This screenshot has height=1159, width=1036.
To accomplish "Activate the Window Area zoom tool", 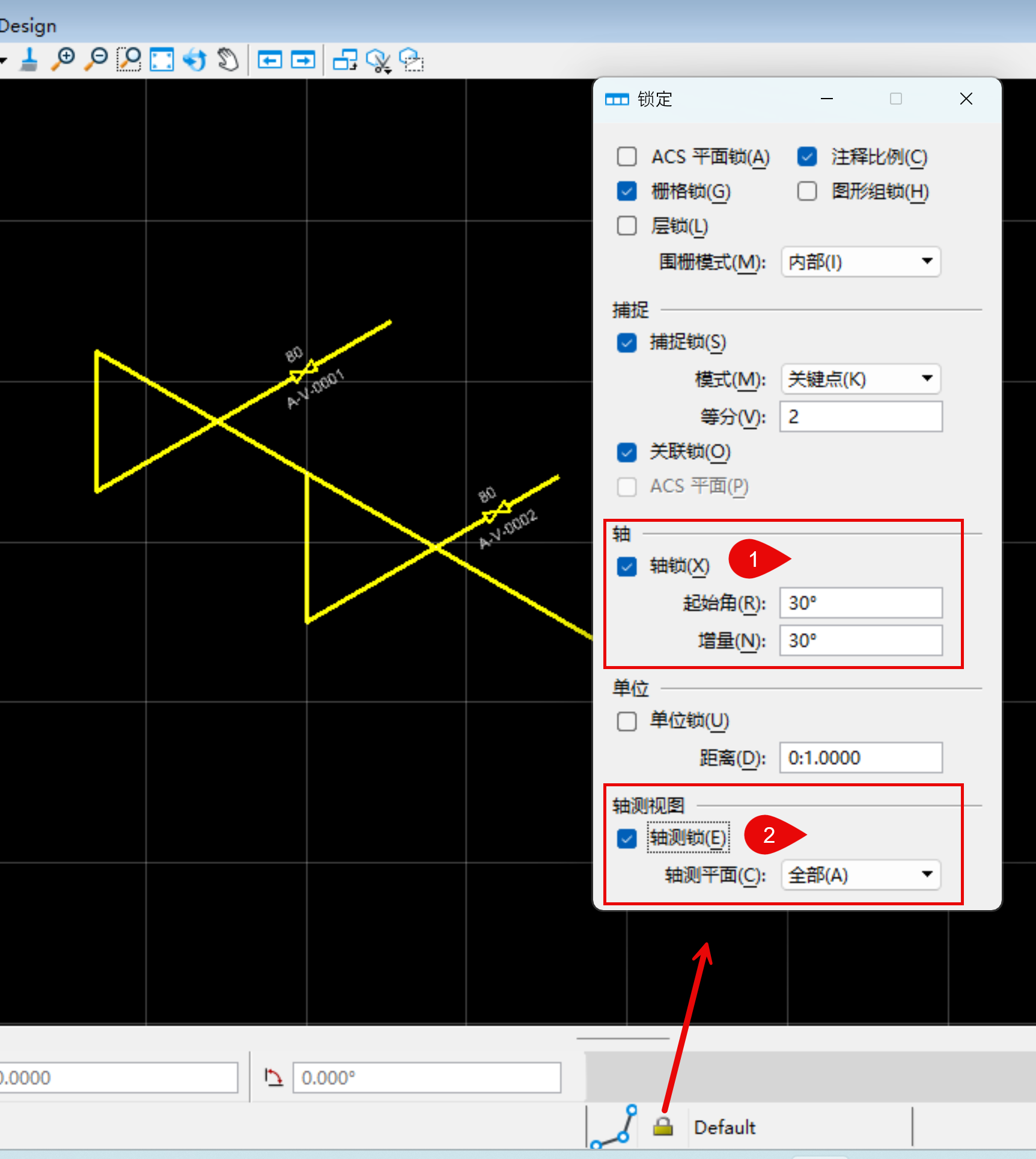I will [129, 60].
